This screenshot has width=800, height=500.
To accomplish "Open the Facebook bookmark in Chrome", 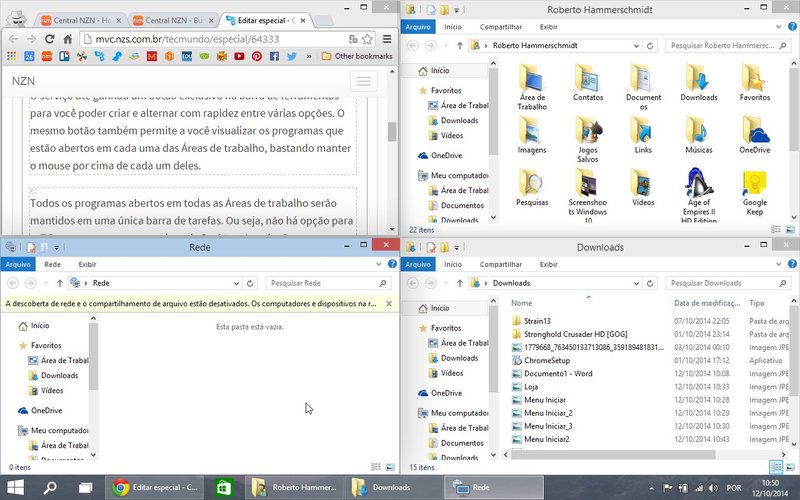I will coord(274,56).
